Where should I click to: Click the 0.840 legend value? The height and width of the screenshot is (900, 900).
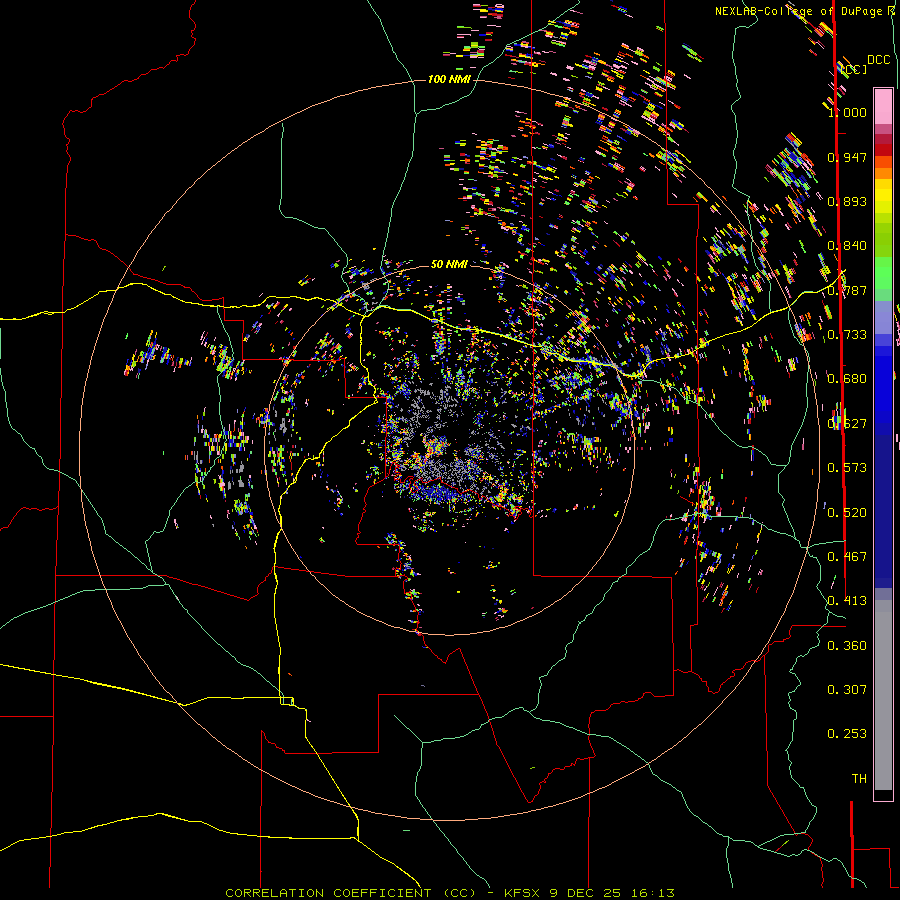click(847, 246)
